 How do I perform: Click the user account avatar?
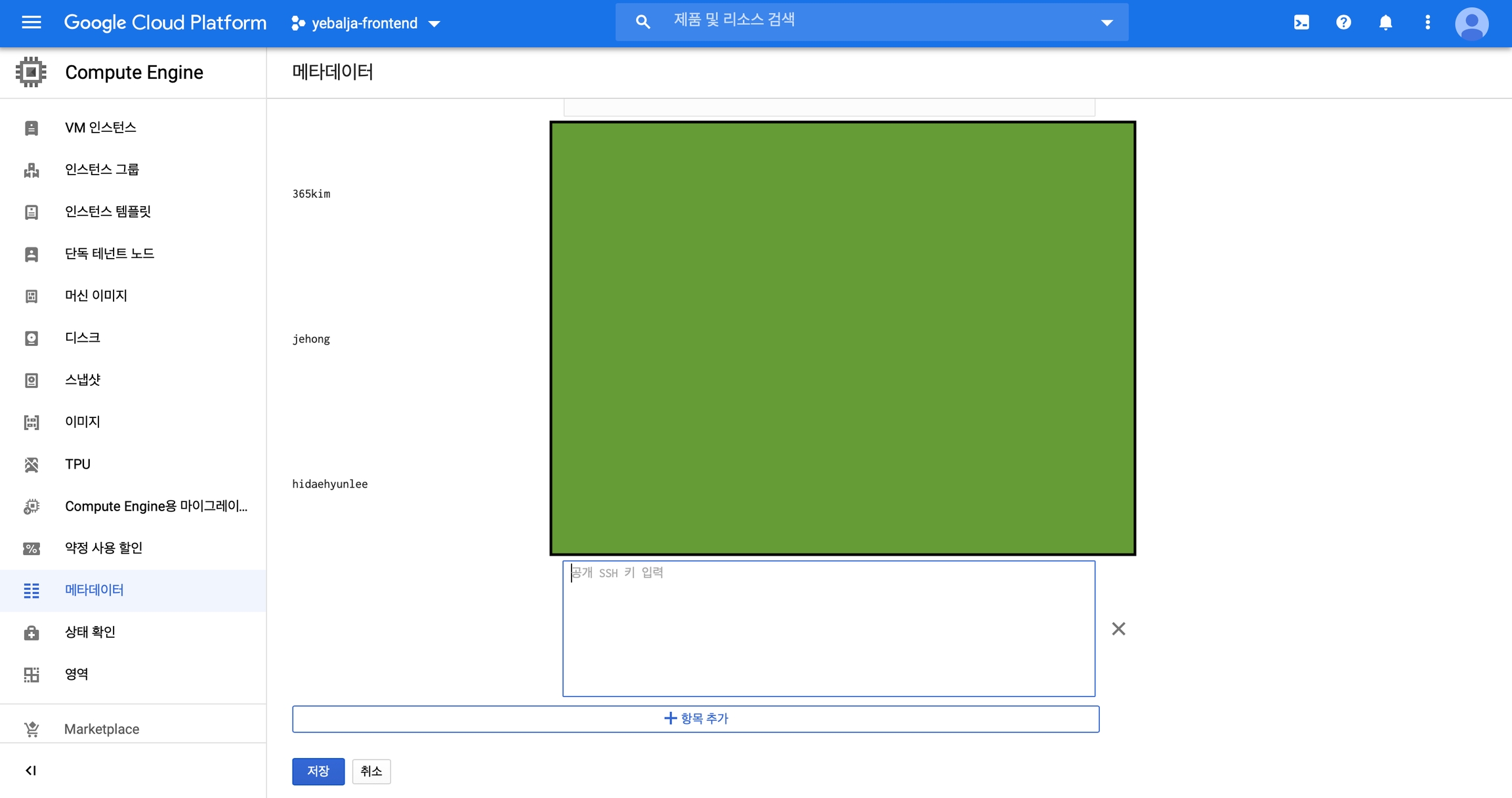click(1471, 24)
